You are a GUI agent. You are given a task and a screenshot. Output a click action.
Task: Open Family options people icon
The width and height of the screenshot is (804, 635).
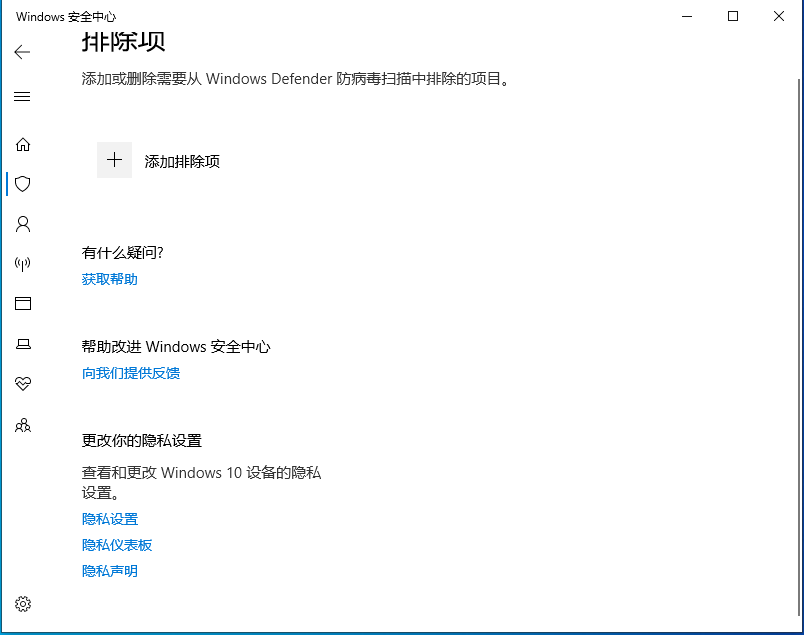click(23, 425)
